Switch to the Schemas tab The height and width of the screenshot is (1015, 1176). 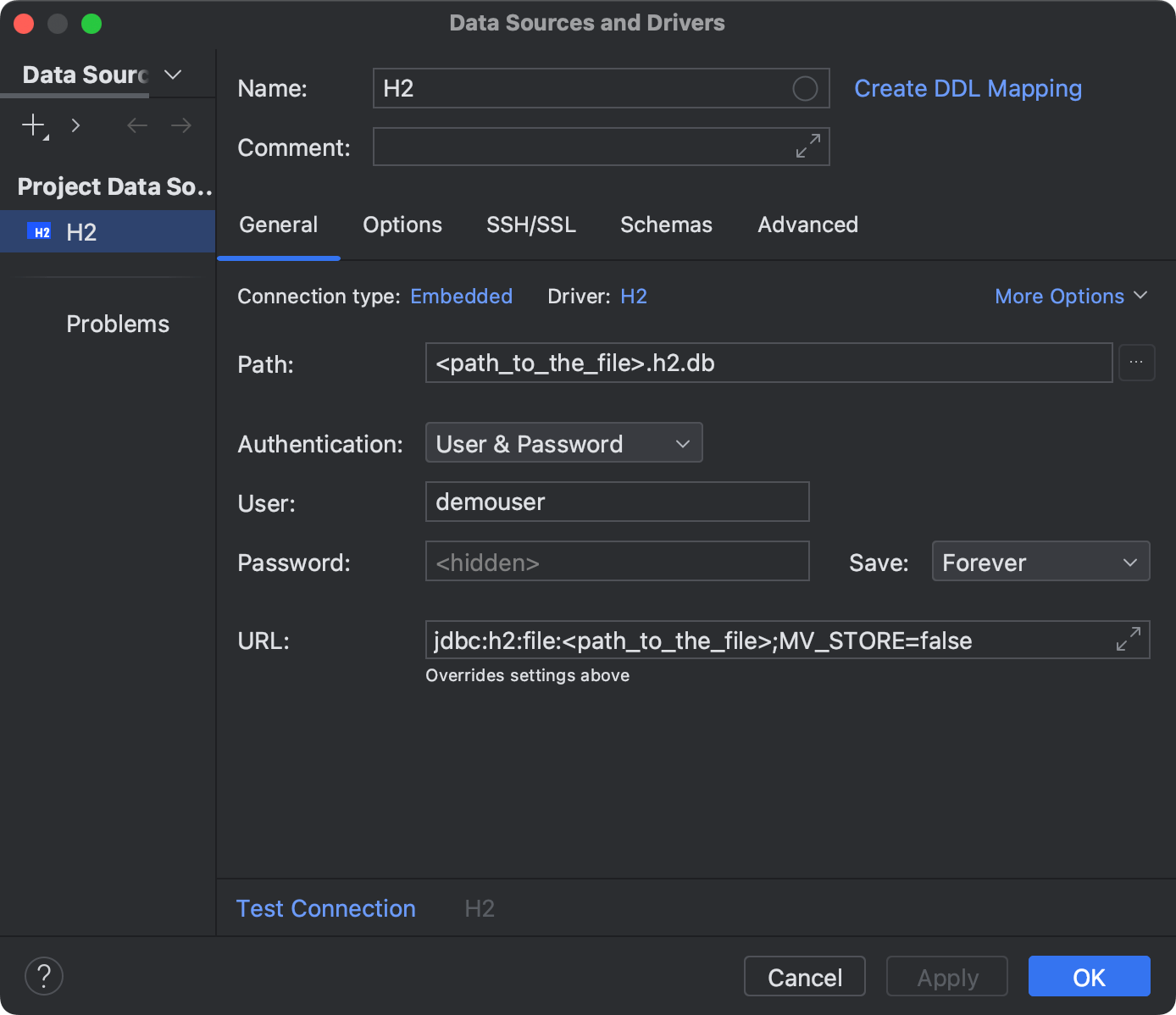click(x=666, y=225)
